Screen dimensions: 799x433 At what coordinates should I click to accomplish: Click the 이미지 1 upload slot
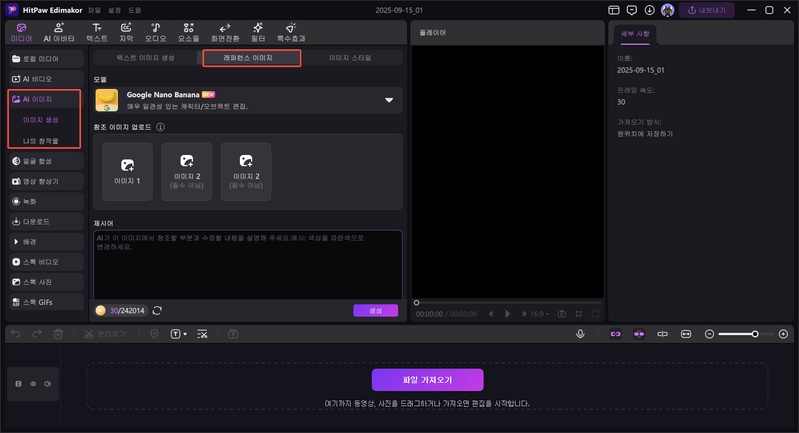point(128,169)
